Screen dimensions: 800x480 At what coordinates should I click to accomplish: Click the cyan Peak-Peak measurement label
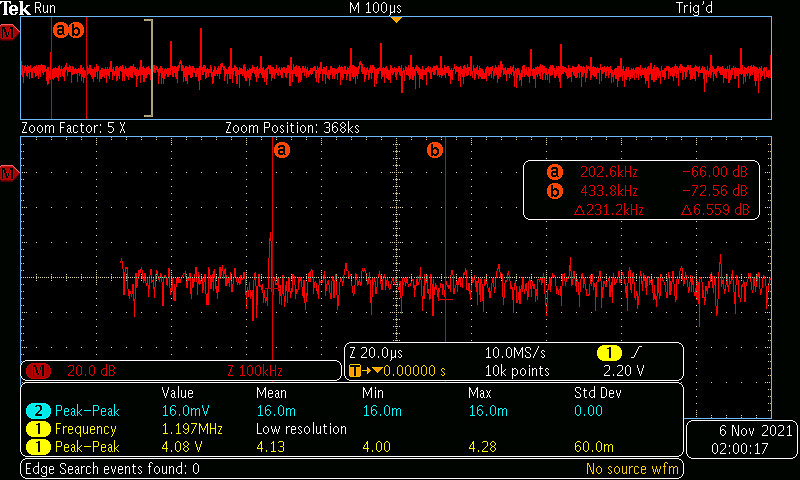pos(87,411)
